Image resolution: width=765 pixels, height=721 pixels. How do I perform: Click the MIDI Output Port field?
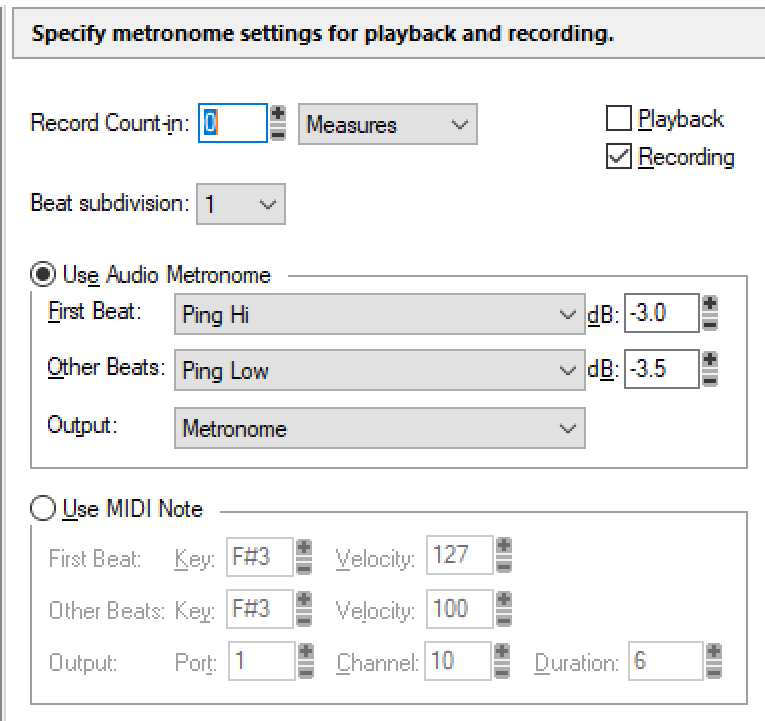click(x=262, y=661)
